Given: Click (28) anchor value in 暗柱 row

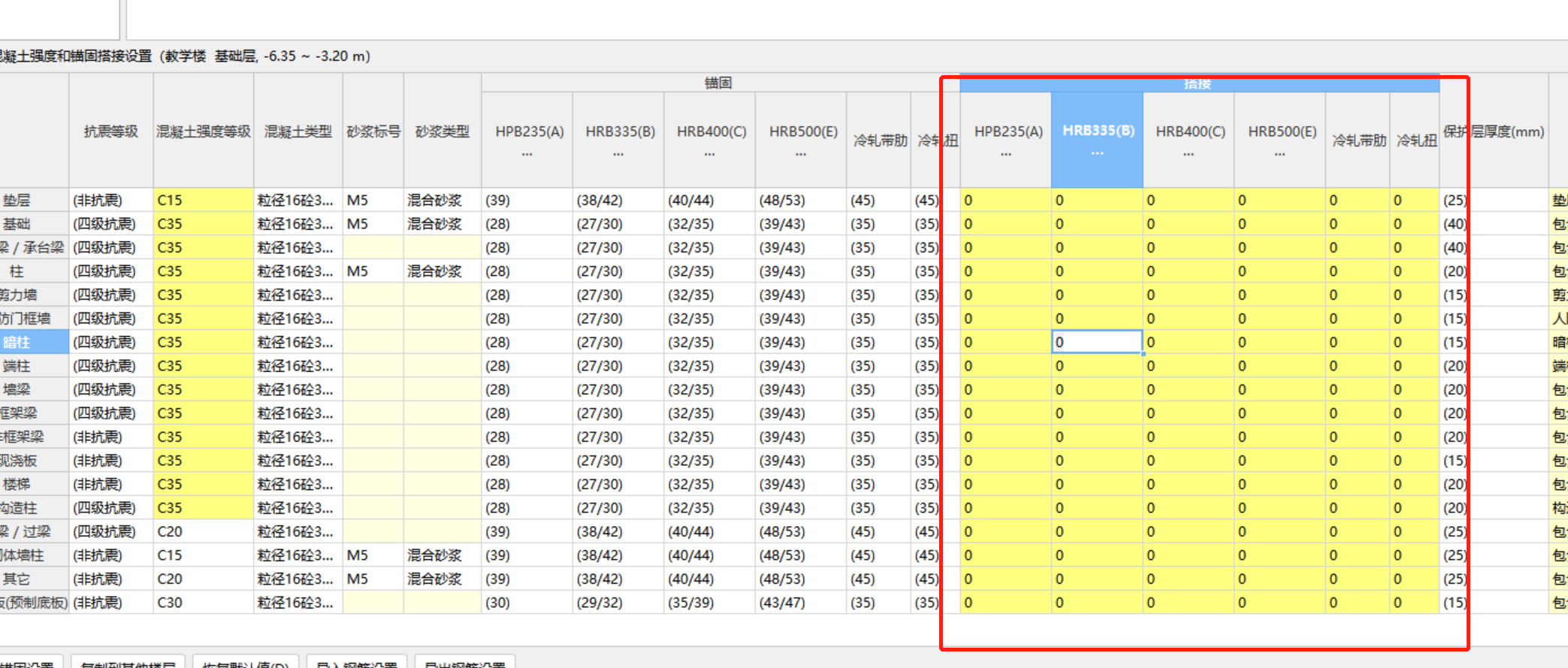Looking at the screenshot, I should 527,342.
